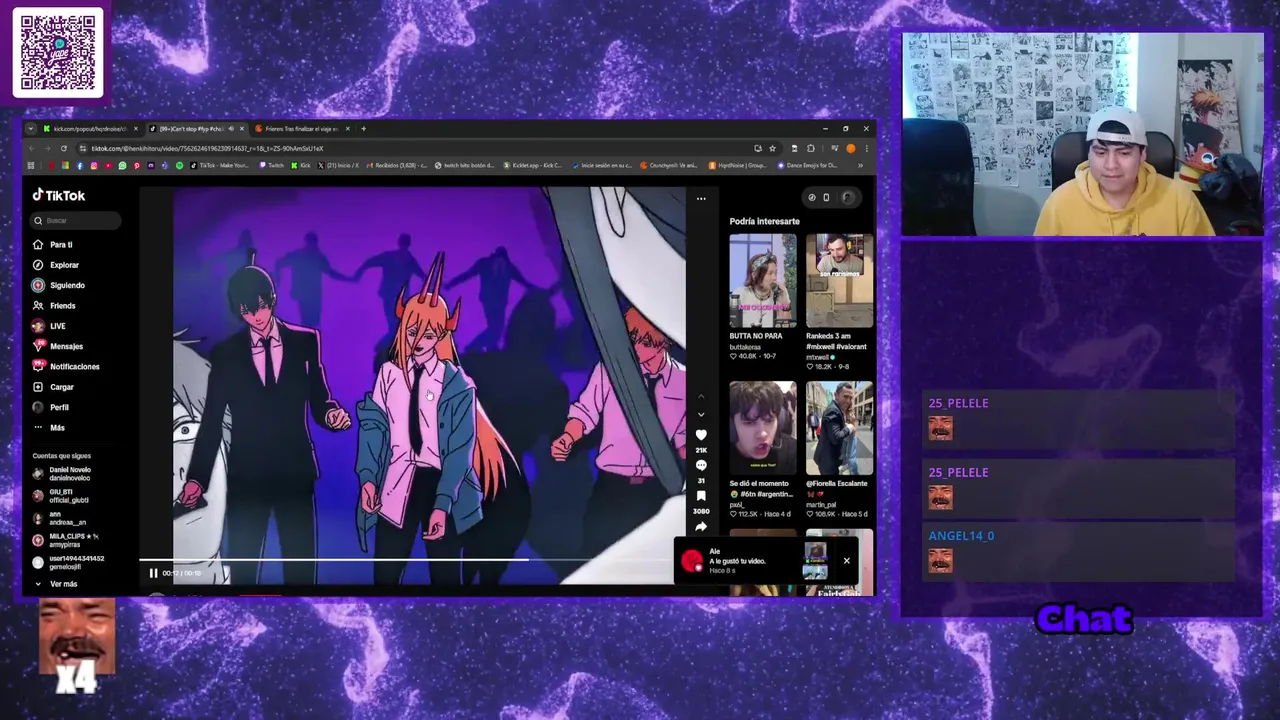Open the tab search dropdown arrow
Image resolution: width=1280 pixels, height=720 pixels.
point(31,129)
